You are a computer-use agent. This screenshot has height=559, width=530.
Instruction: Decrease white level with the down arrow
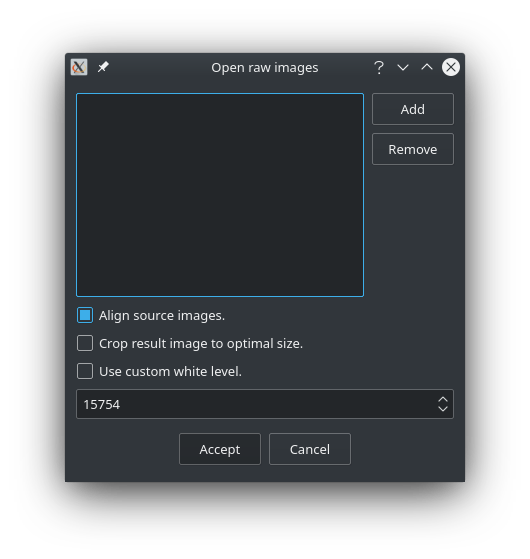(443, 409)
